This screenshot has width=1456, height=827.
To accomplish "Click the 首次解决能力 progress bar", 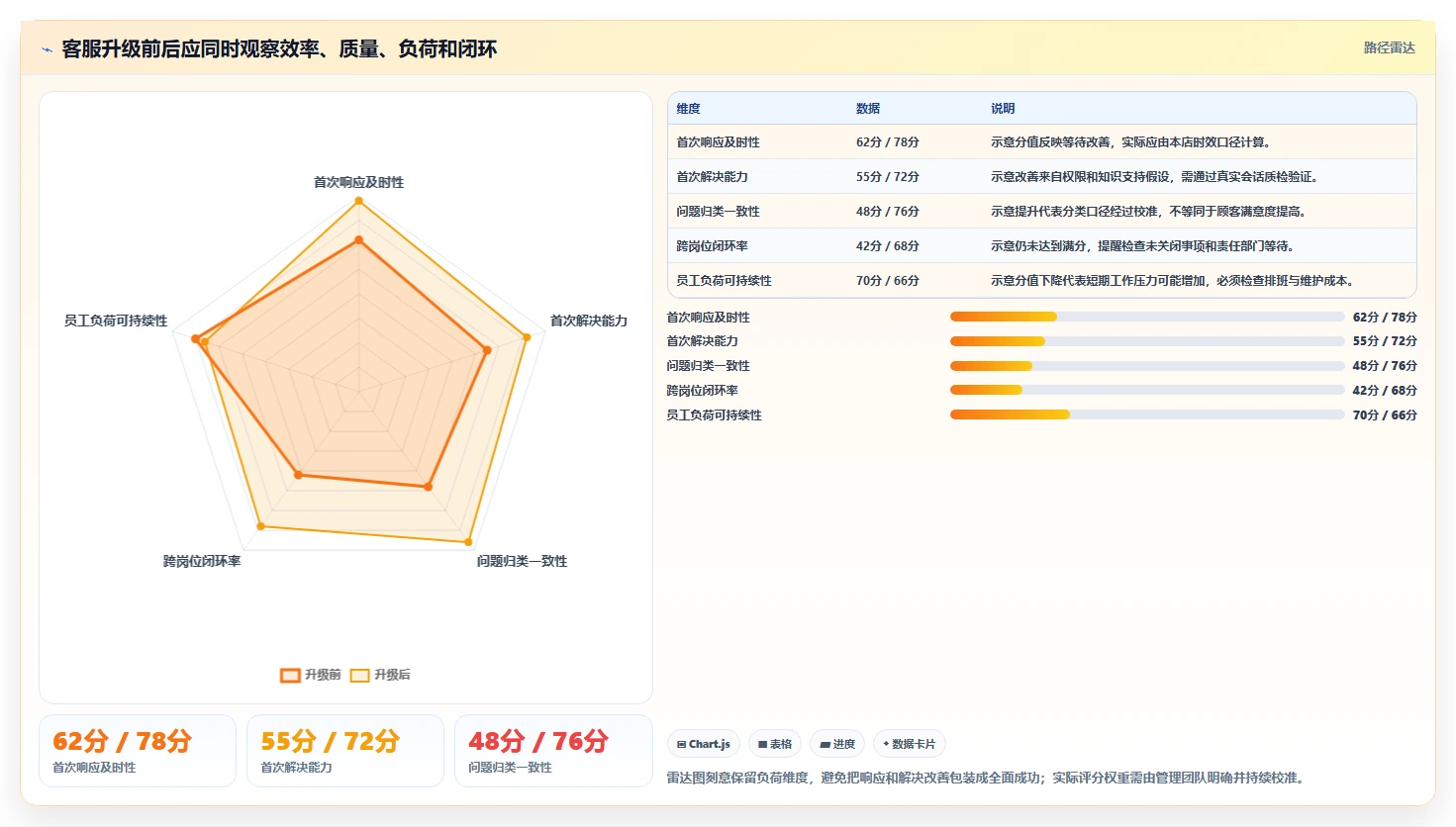I will click(1147, 341).
